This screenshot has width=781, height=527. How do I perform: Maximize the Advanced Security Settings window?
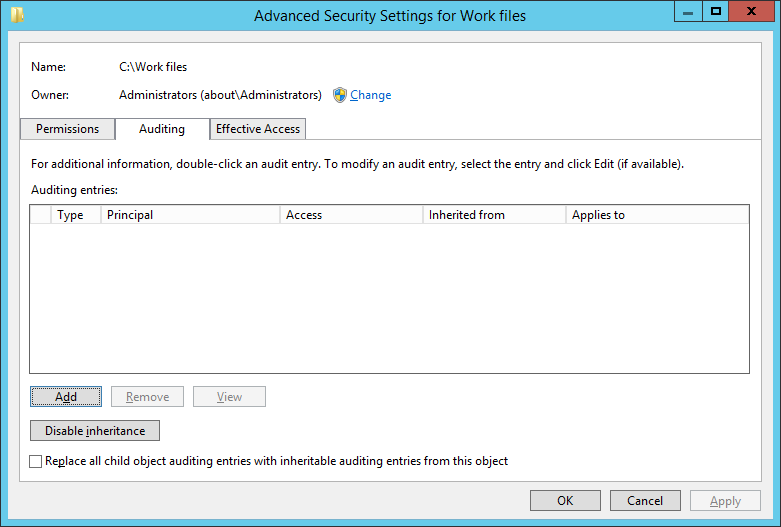716,11
